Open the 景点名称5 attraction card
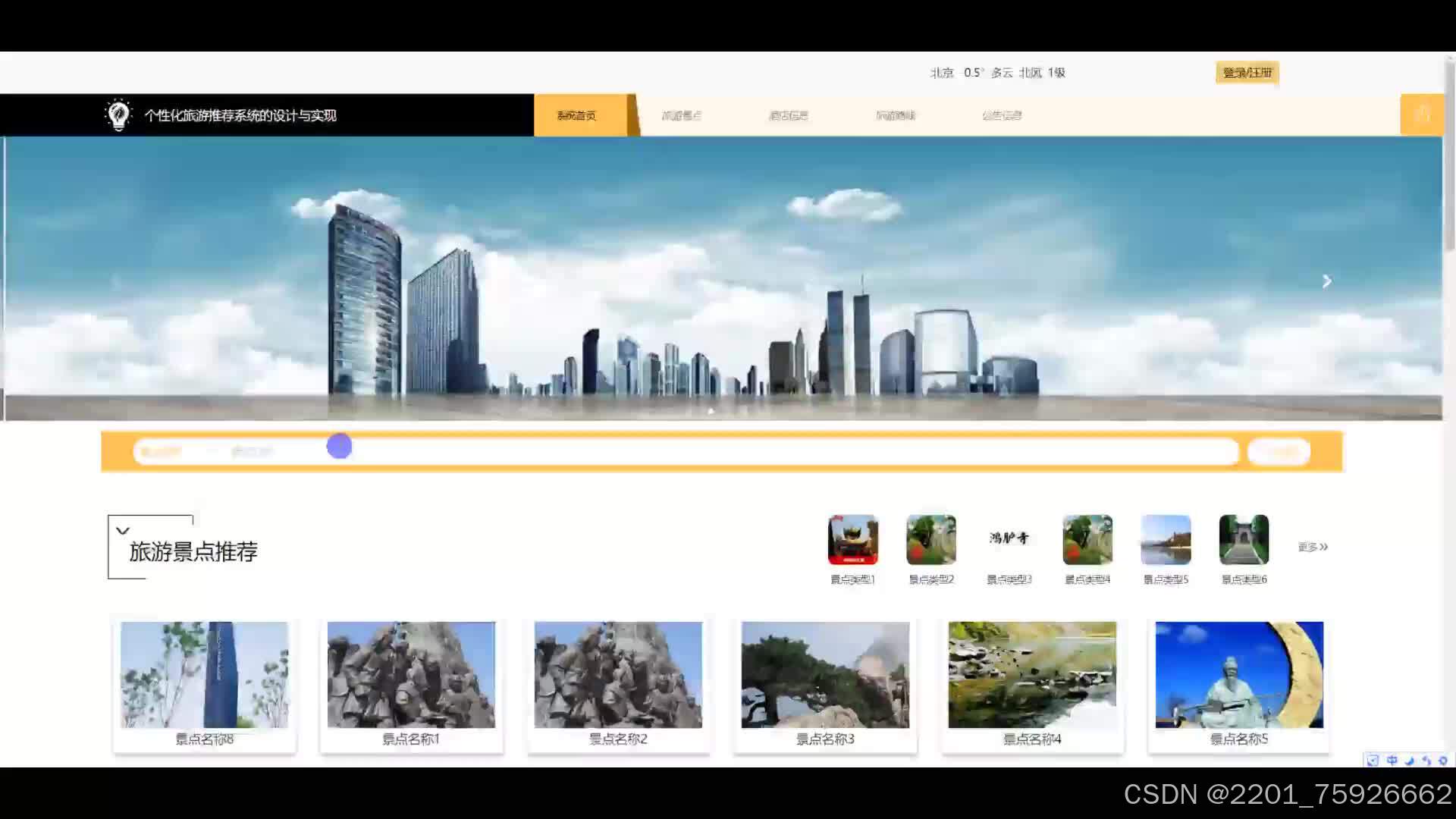 point(1238,682)
